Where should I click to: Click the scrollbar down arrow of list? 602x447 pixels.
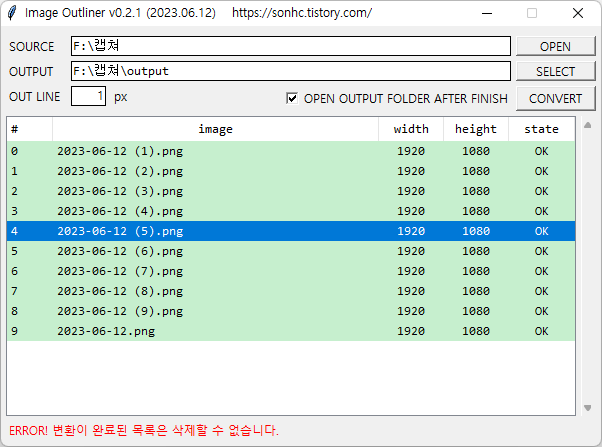[x=587, y=408]
